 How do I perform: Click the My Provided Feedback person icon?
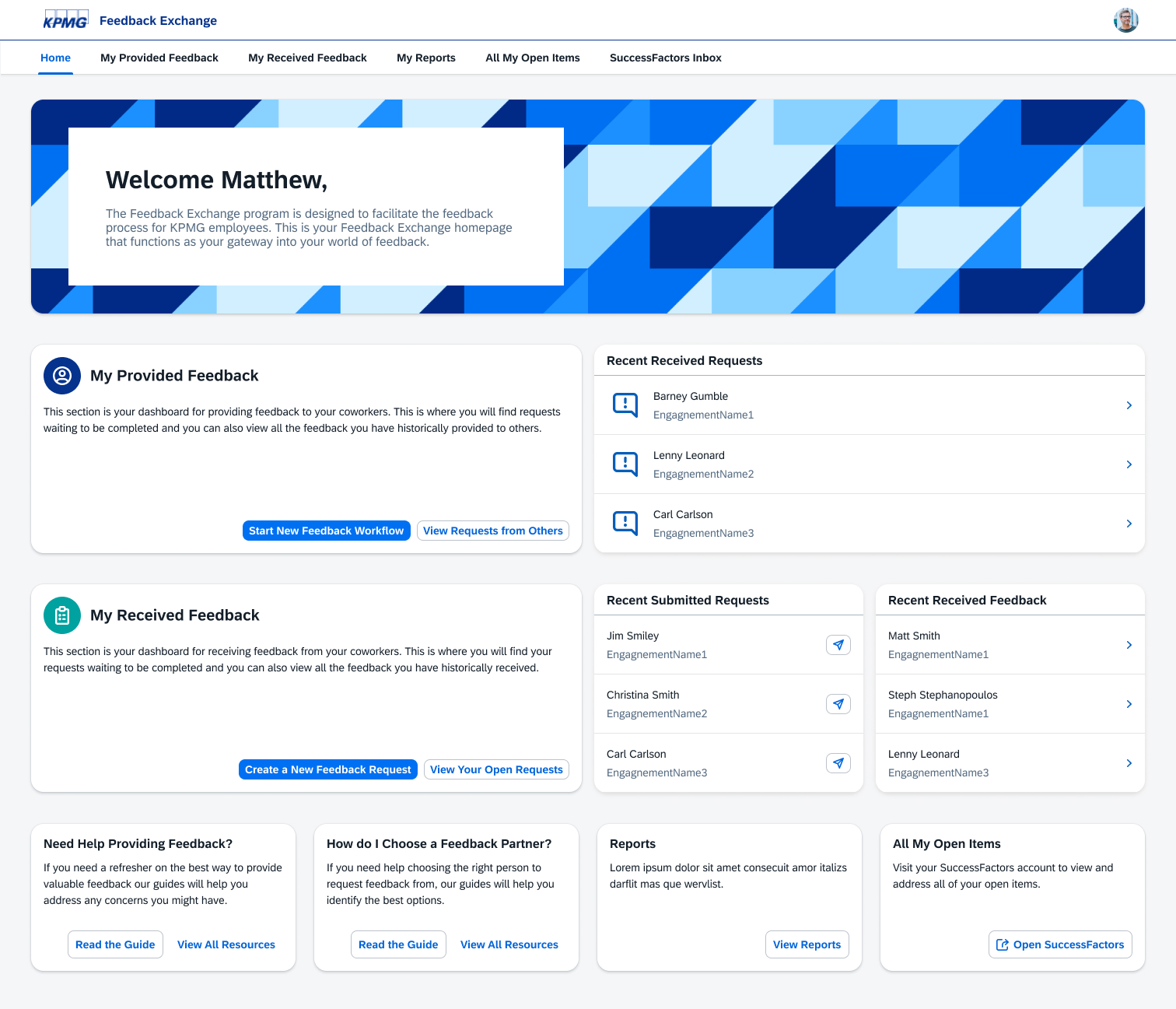point(62,376)
